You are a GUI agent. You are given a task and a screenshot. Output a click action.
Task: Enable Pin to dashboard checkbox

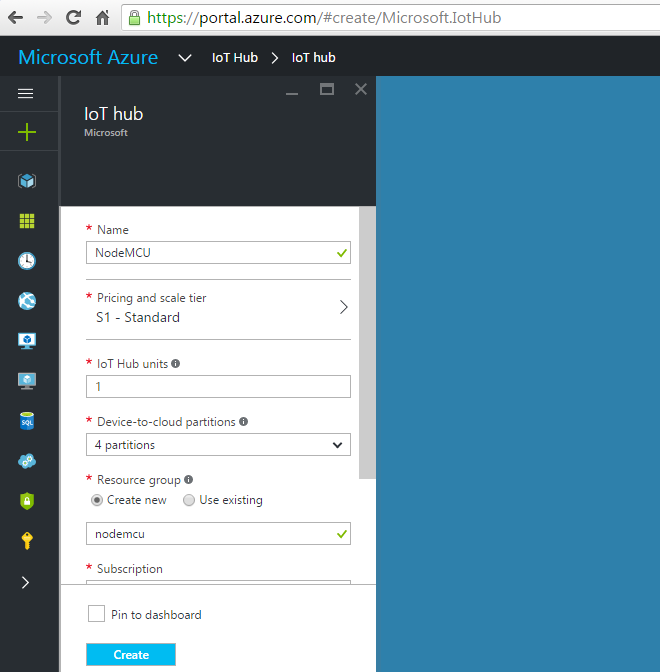pos(96,613)
